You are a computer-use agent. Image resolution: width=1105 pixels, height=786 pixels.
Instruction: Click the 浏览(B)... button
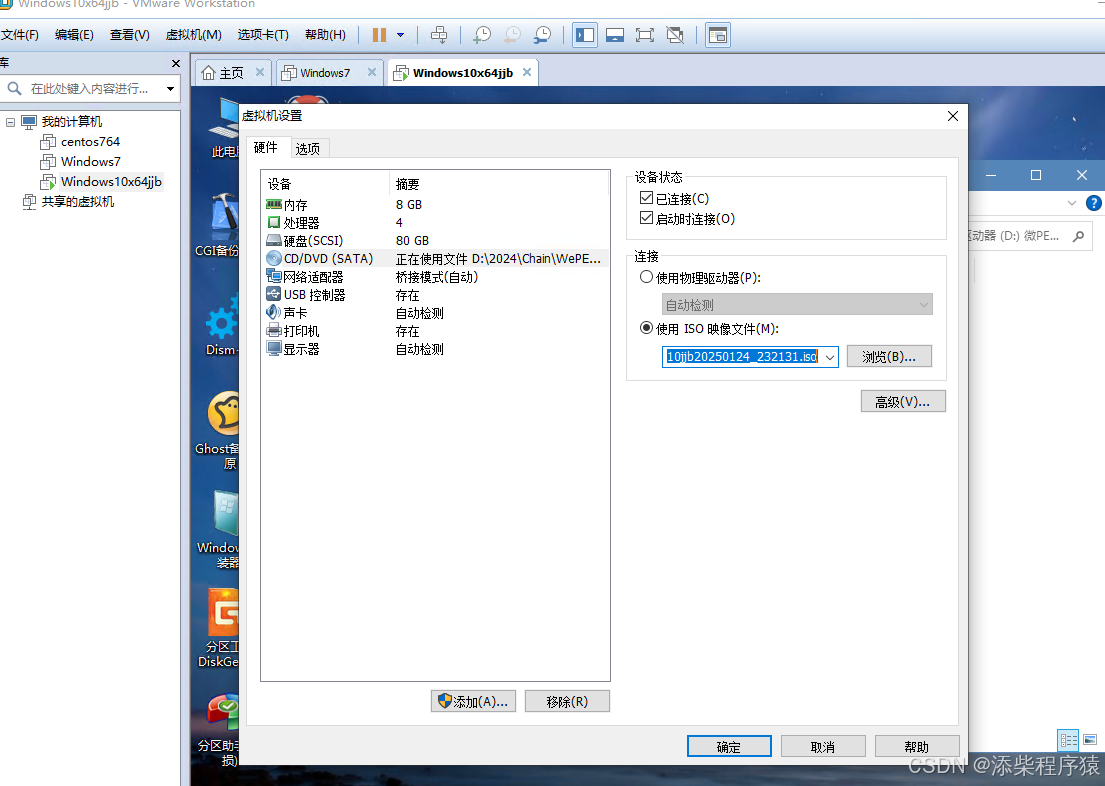pyautogui.click(x=889, y=357)
